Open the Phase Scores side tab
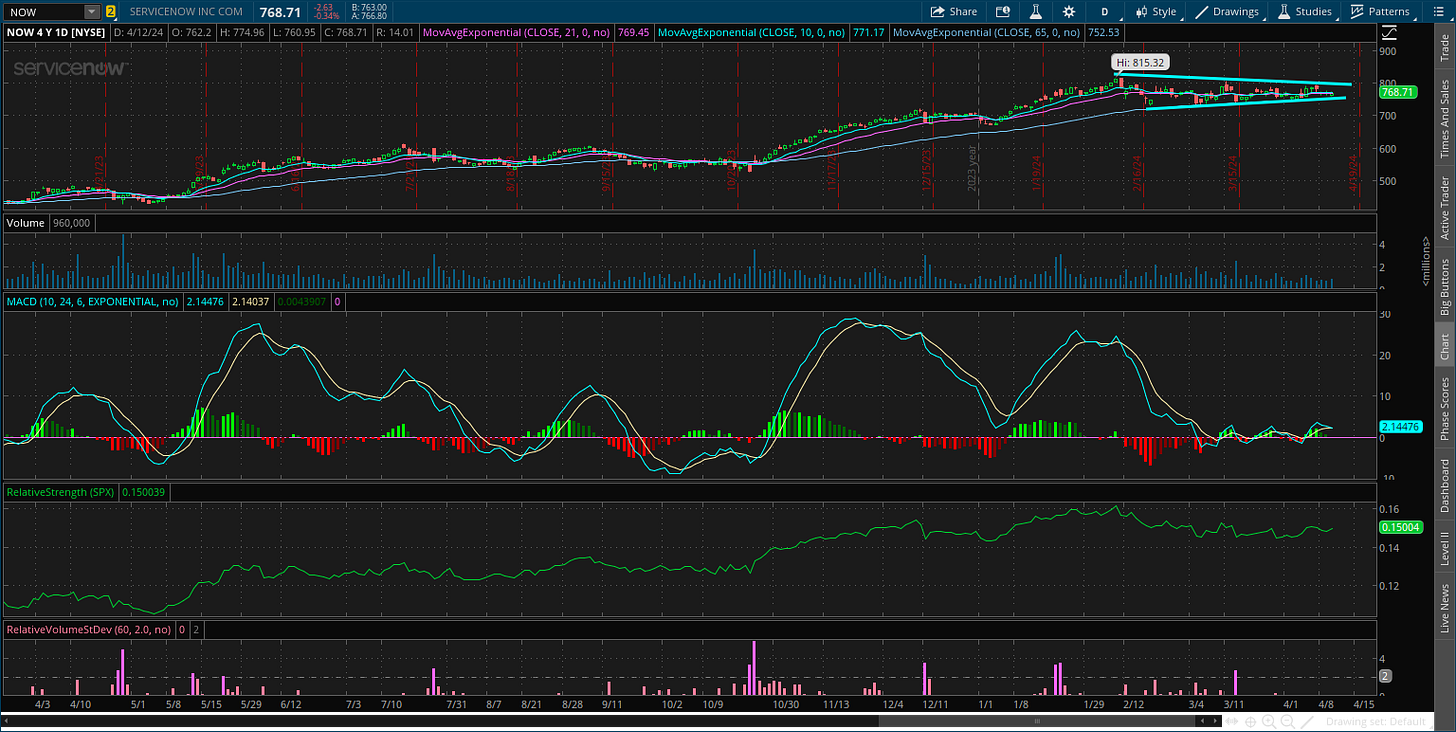This screenshot has height=732, width=1456. pyautogui.click(x=1444, y=409)
